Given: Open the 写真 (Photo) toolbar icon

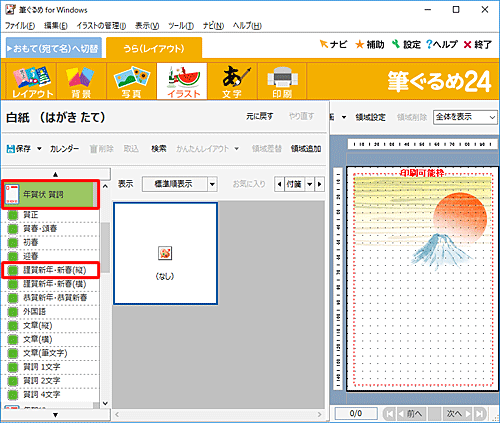Looking at the screenshot, I should 131,81.
